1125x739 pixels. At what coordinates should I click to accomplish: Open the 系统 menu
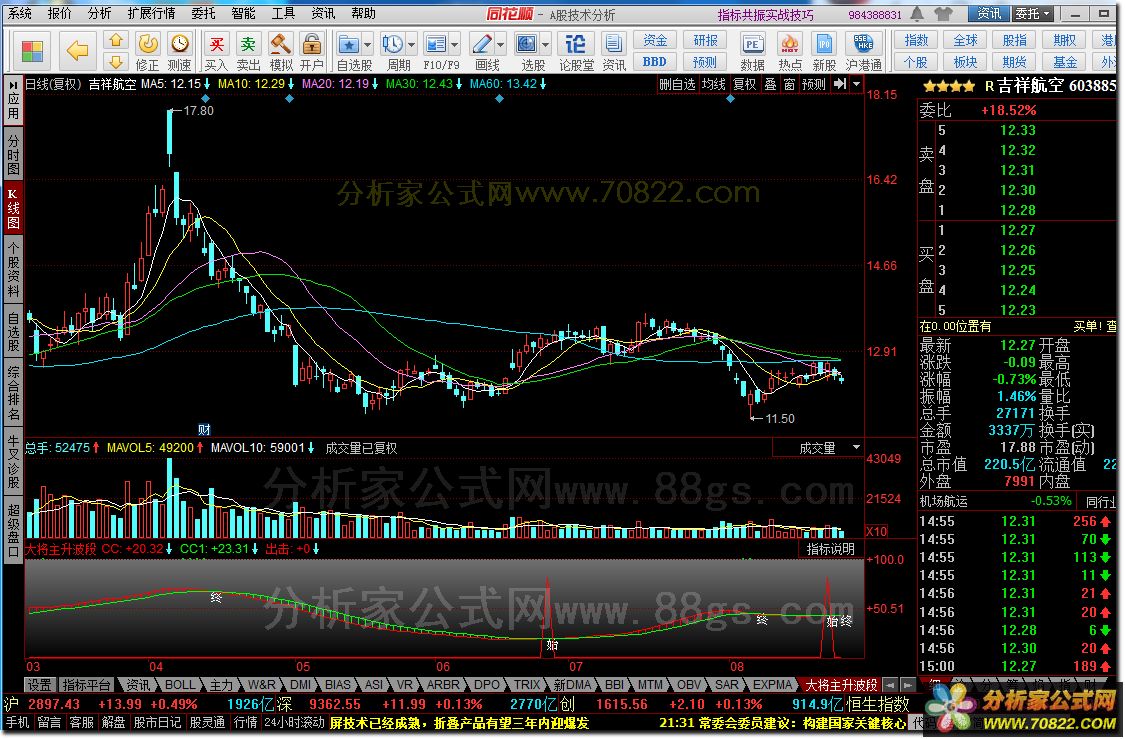click(19, 13)
